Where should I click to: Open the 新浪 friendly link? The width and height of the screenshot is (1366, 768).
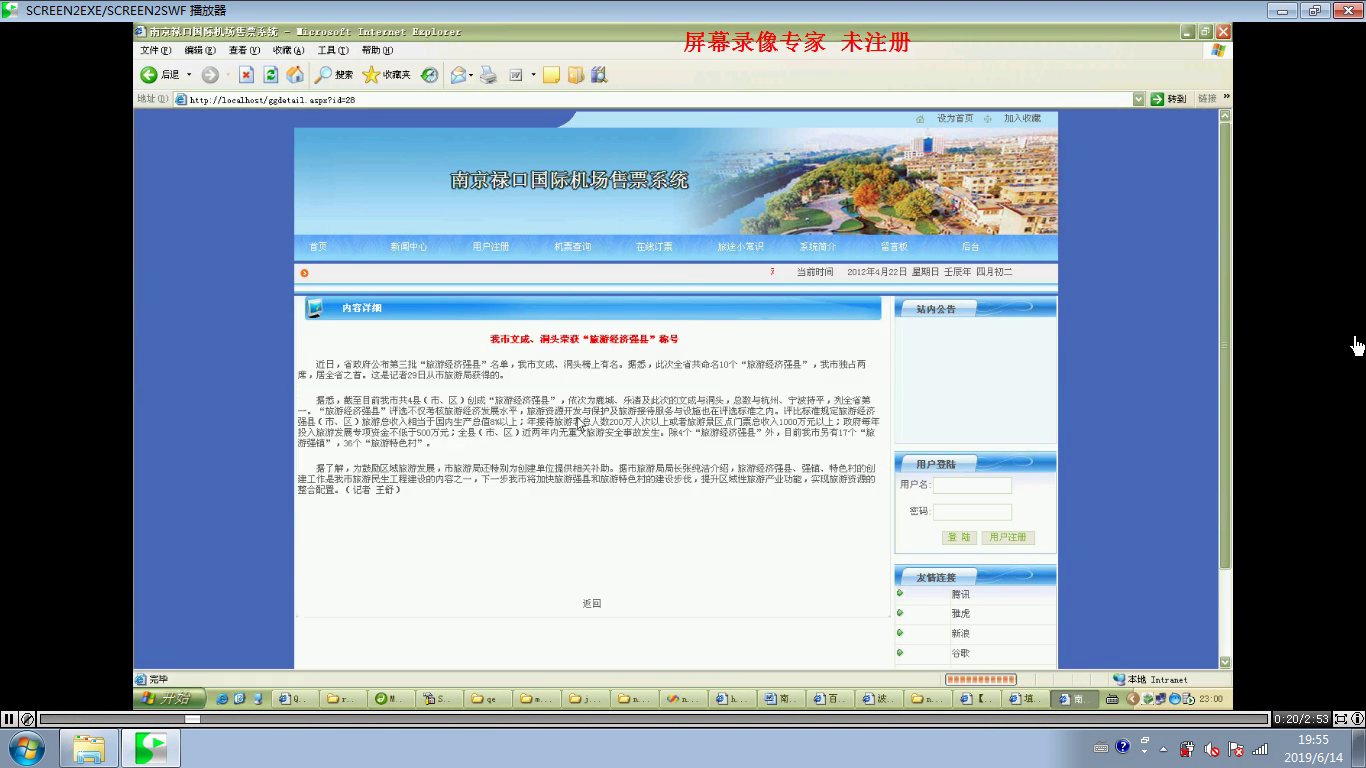tap(960, 634)
